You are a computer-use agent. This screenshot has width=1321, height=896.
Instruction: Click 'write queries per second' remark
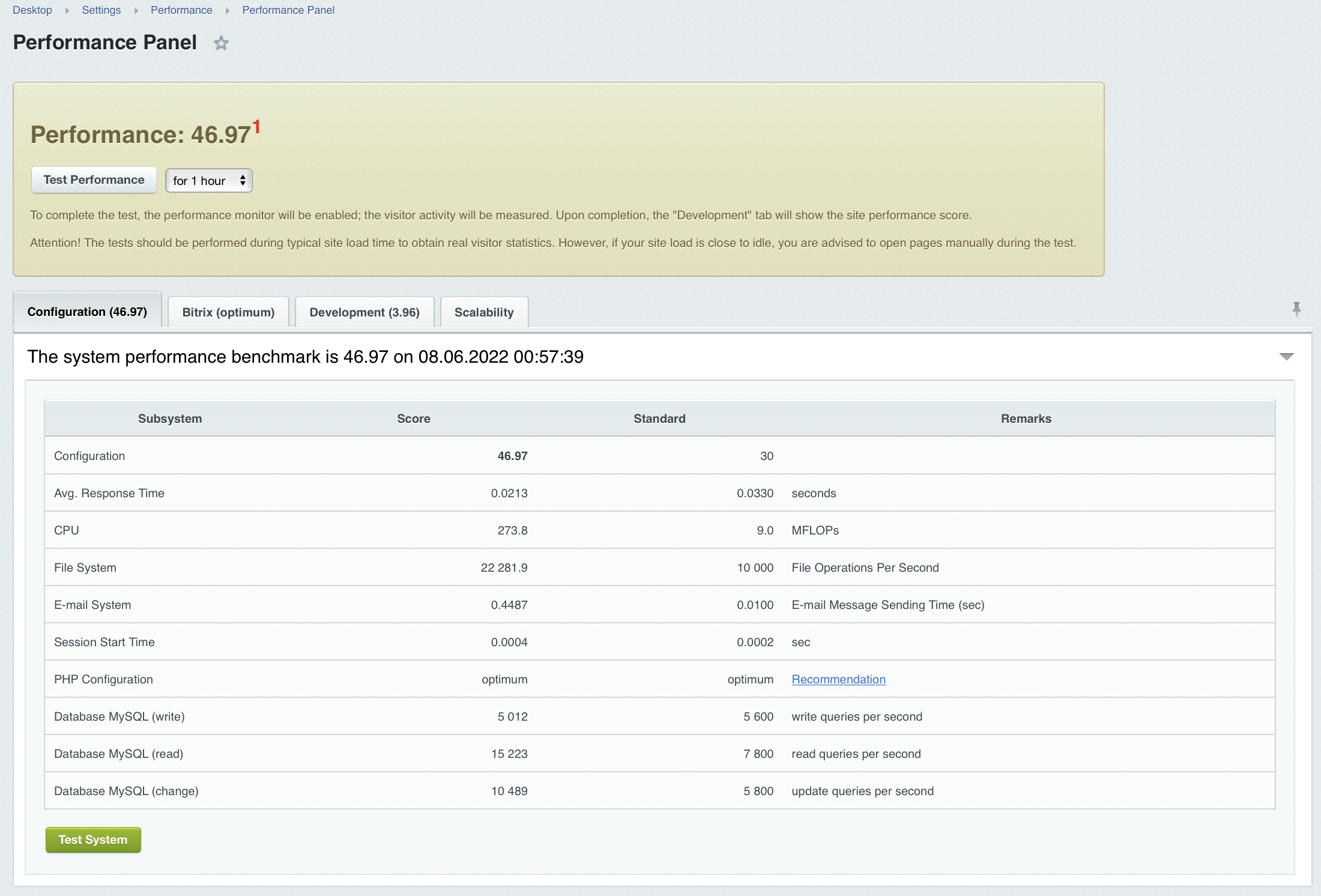[857, 716]
